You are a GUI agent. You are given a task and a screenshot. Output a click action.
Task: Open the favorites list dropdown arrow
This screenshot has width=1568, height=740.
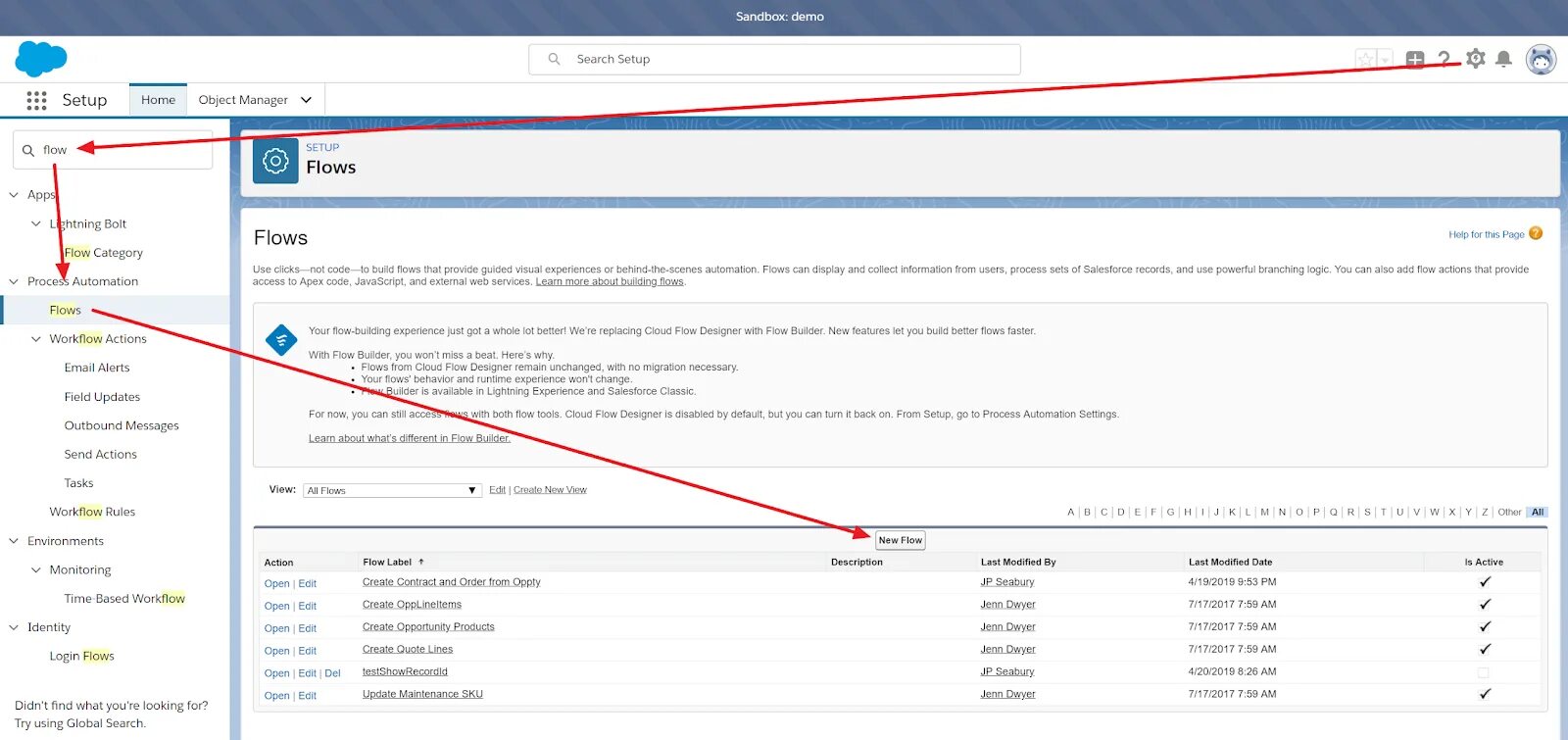[1385, 60]
